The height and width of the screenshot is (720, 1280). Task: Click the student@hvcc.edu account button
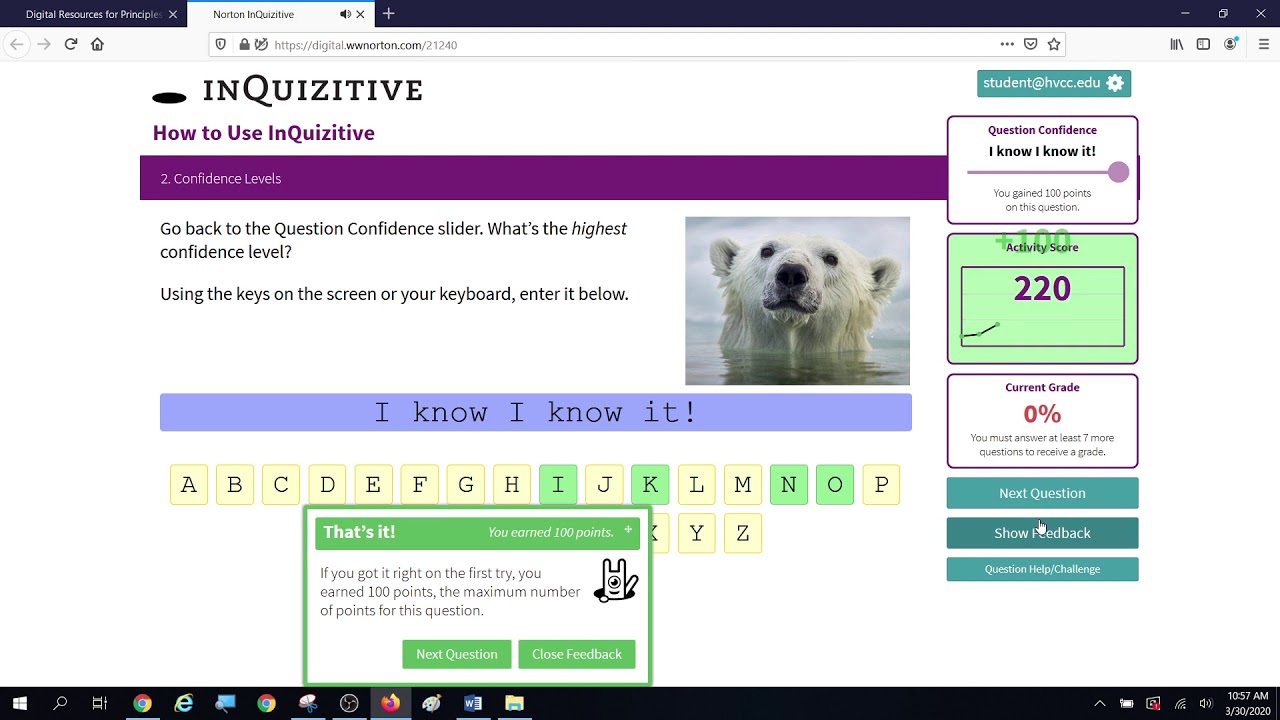(x=1054, y=83)
